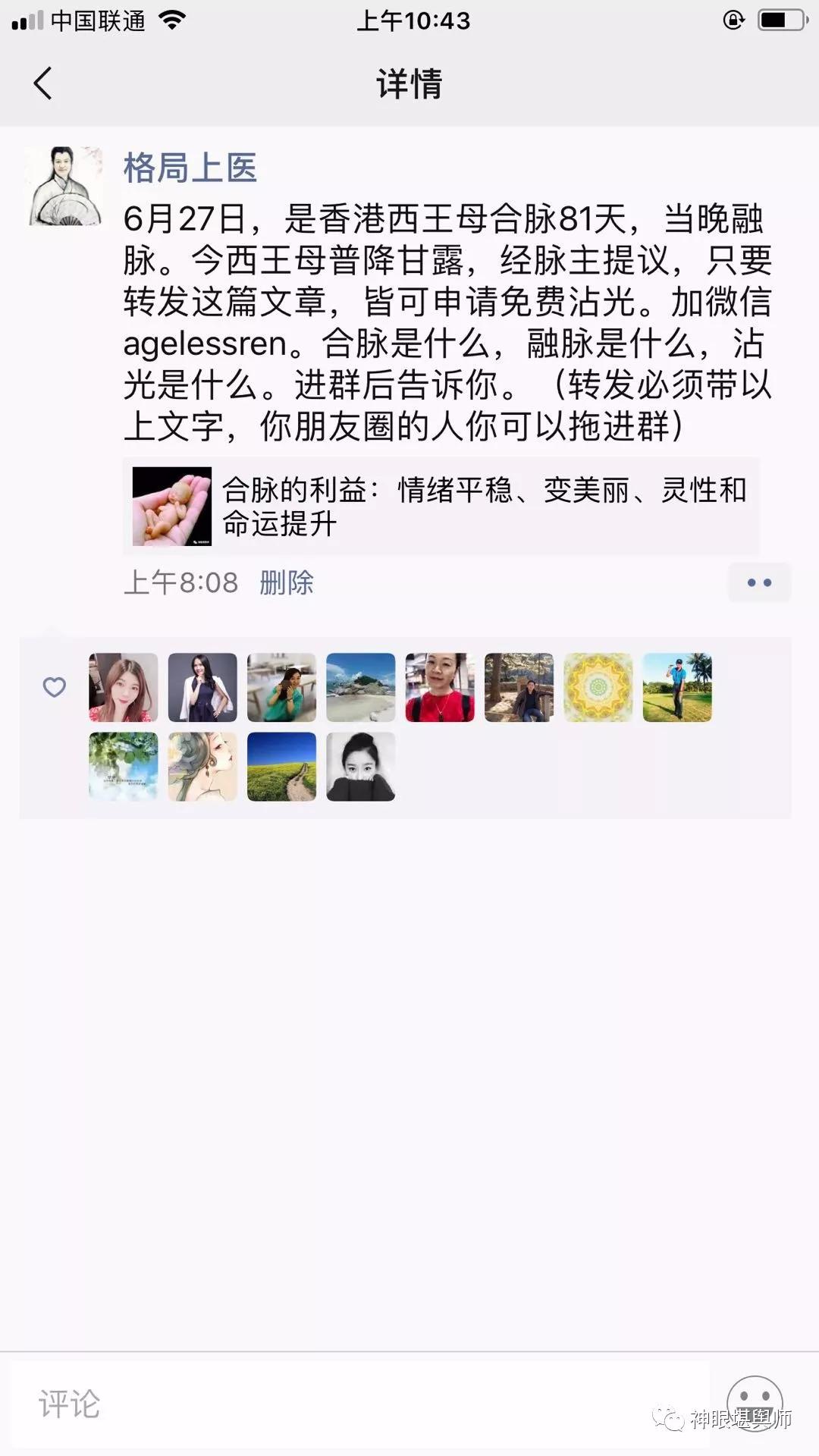819x1456 pixels.
Task: Open liker with yellow mandala avatar
Action: click(598, 687)
